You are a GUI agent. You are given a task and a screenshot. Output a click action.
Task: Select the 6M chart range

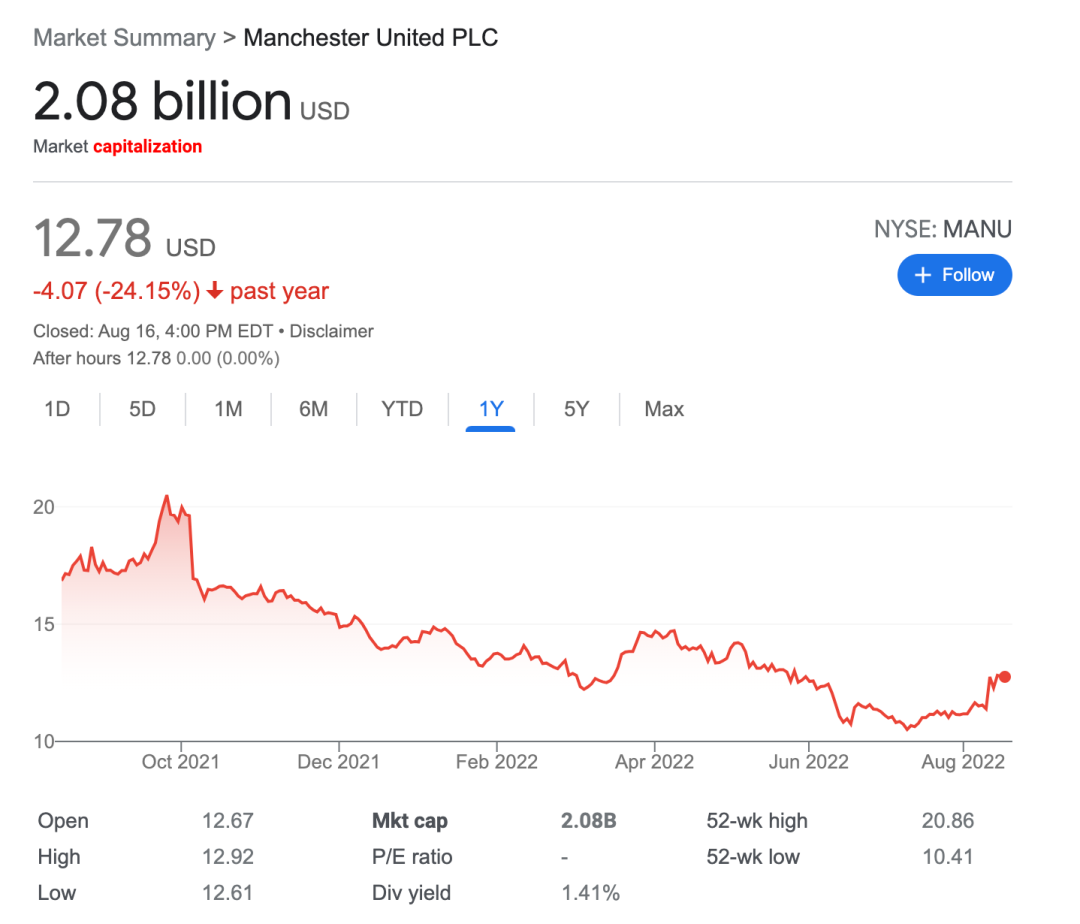coord(314,409)
